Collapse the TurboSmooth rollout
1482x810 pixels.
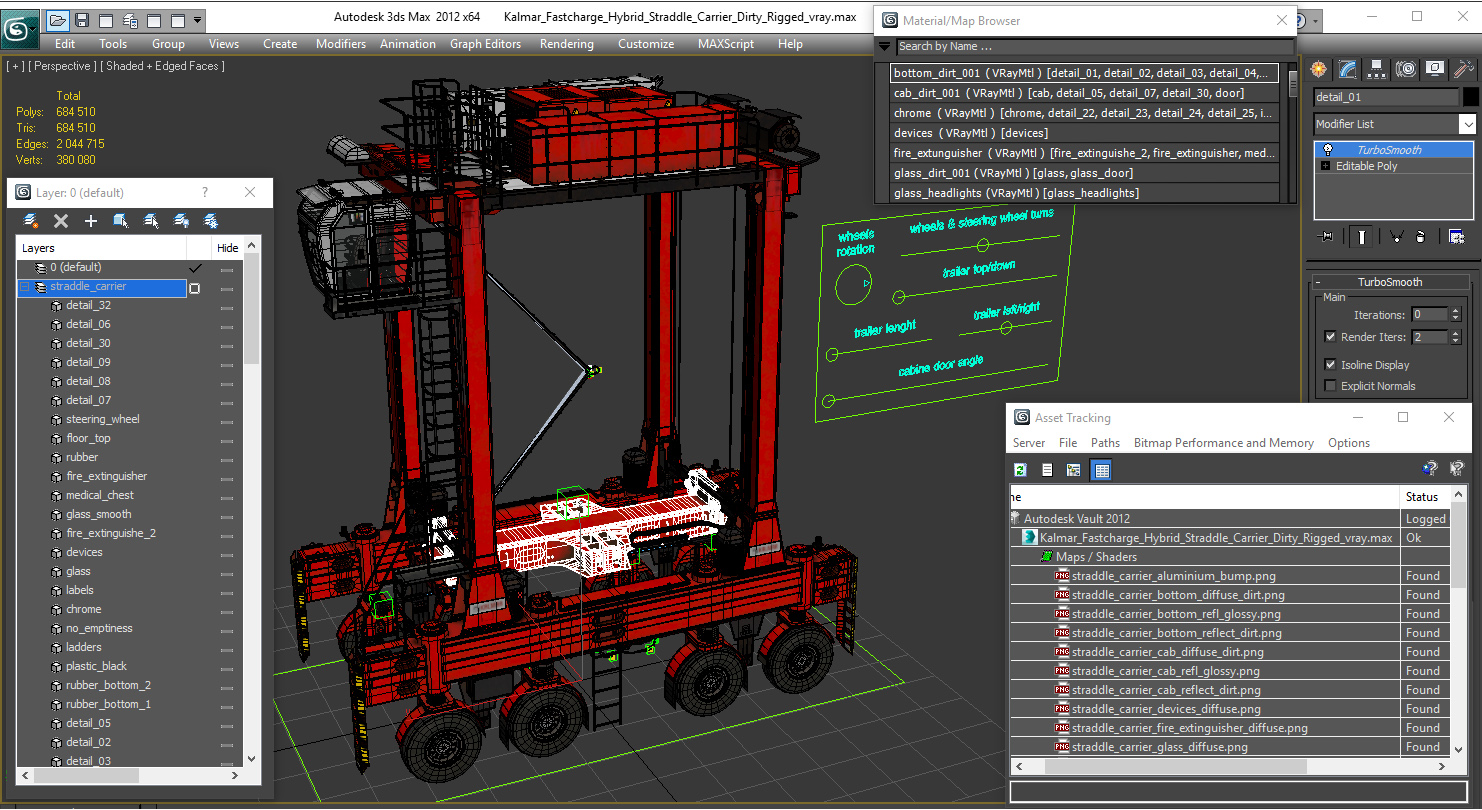coord(1390,282)
